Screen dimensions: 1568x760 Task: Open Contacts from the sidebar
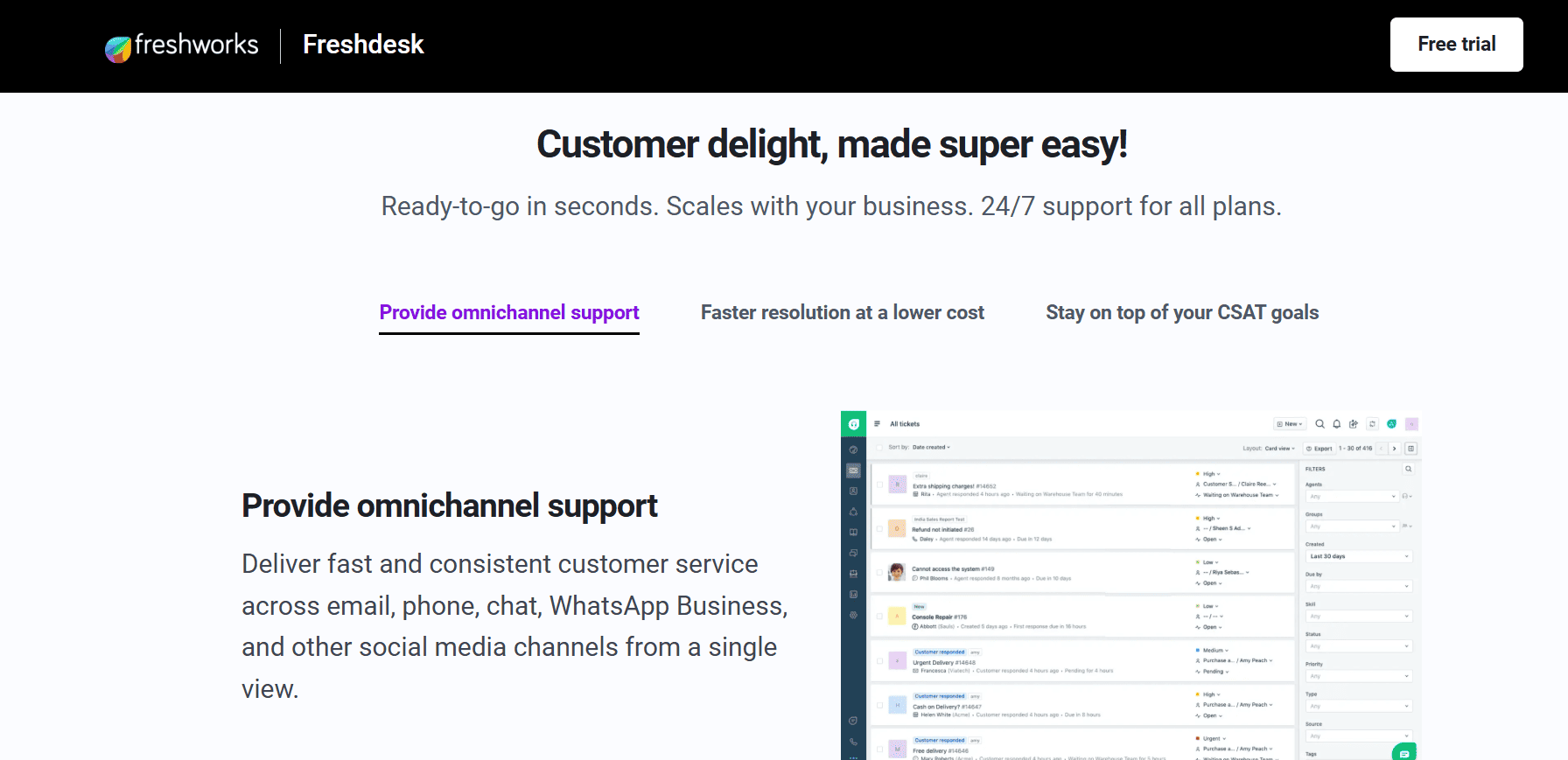853,490
